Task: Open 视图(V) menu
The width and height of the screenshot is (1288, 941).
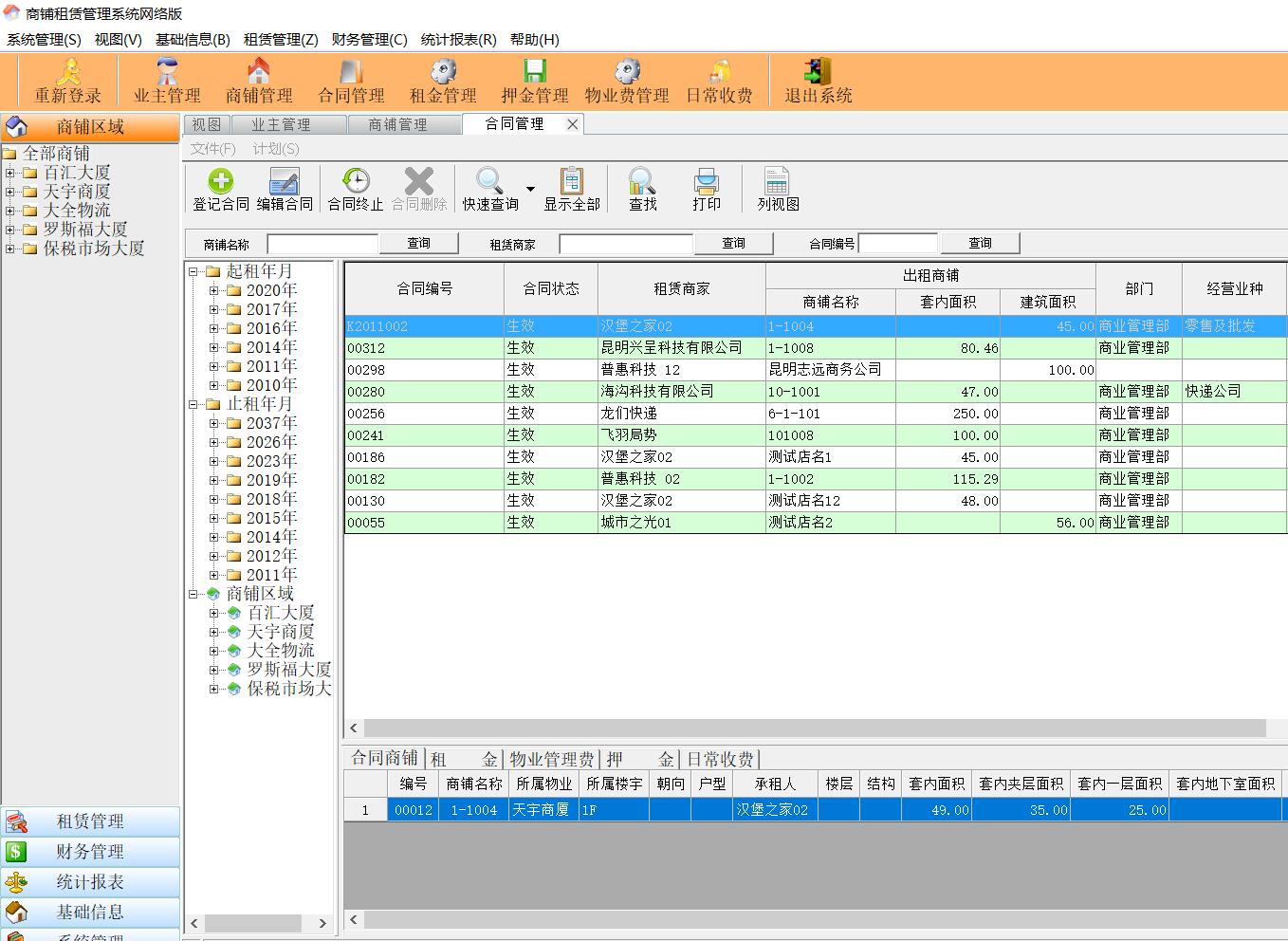Action: [118, 39]
